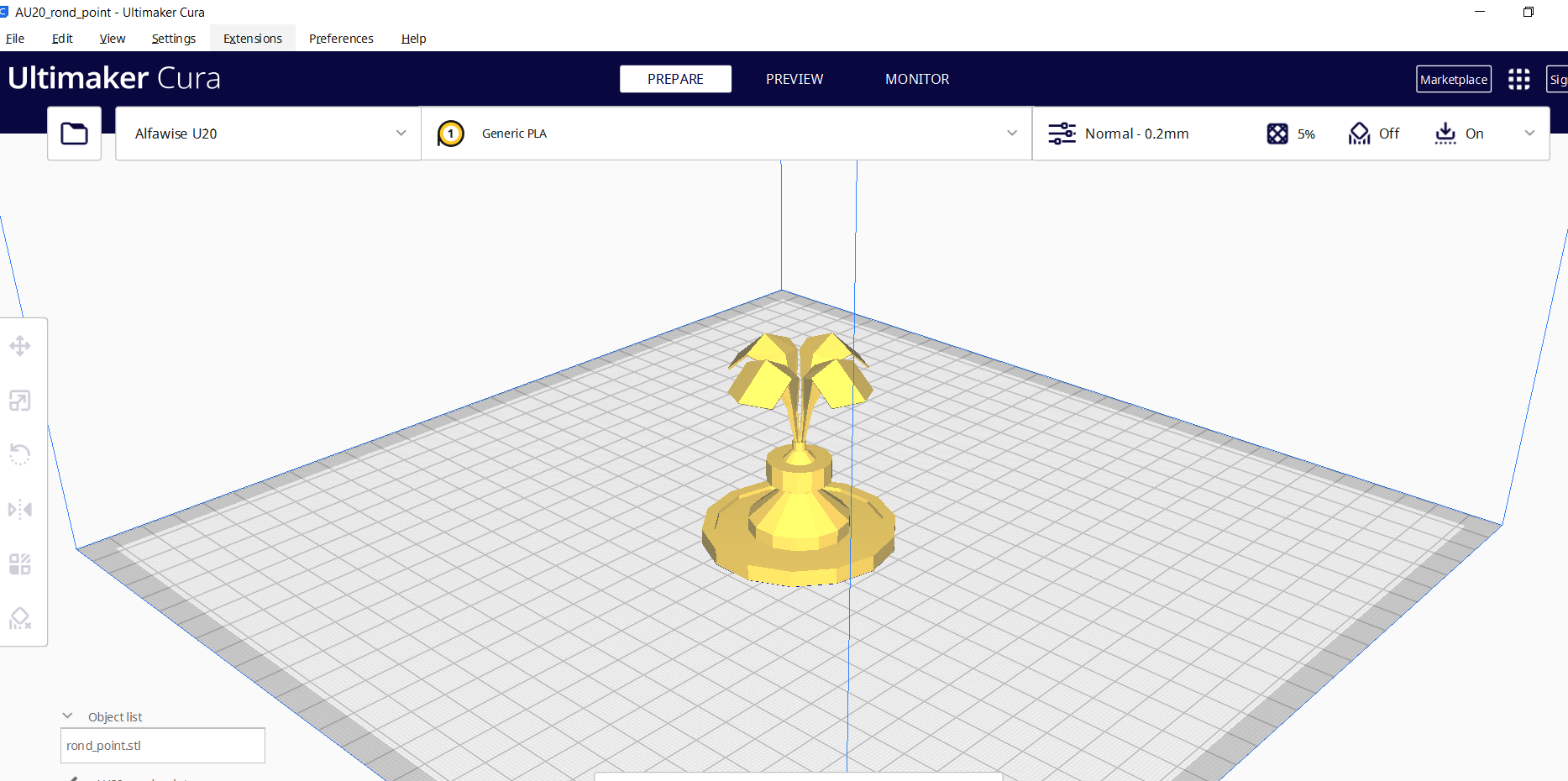Select the Move tool
This screenshot has width=1568, height=781.
(x=20, y=346)
